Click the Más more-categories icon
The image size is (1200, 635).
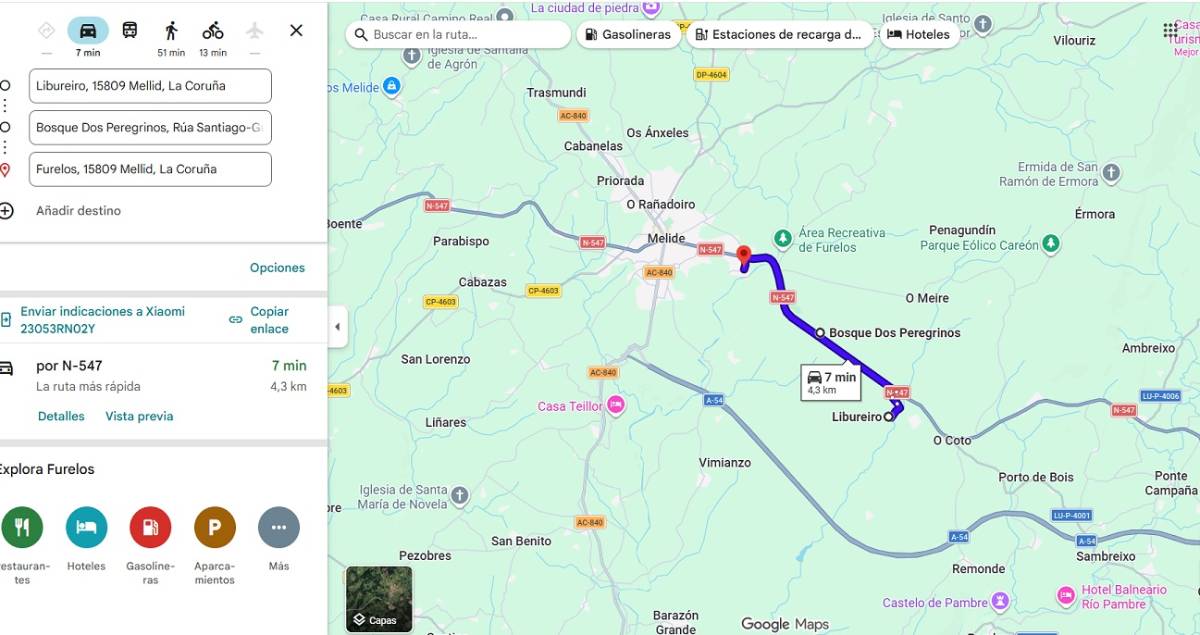(x=279, y=527)
